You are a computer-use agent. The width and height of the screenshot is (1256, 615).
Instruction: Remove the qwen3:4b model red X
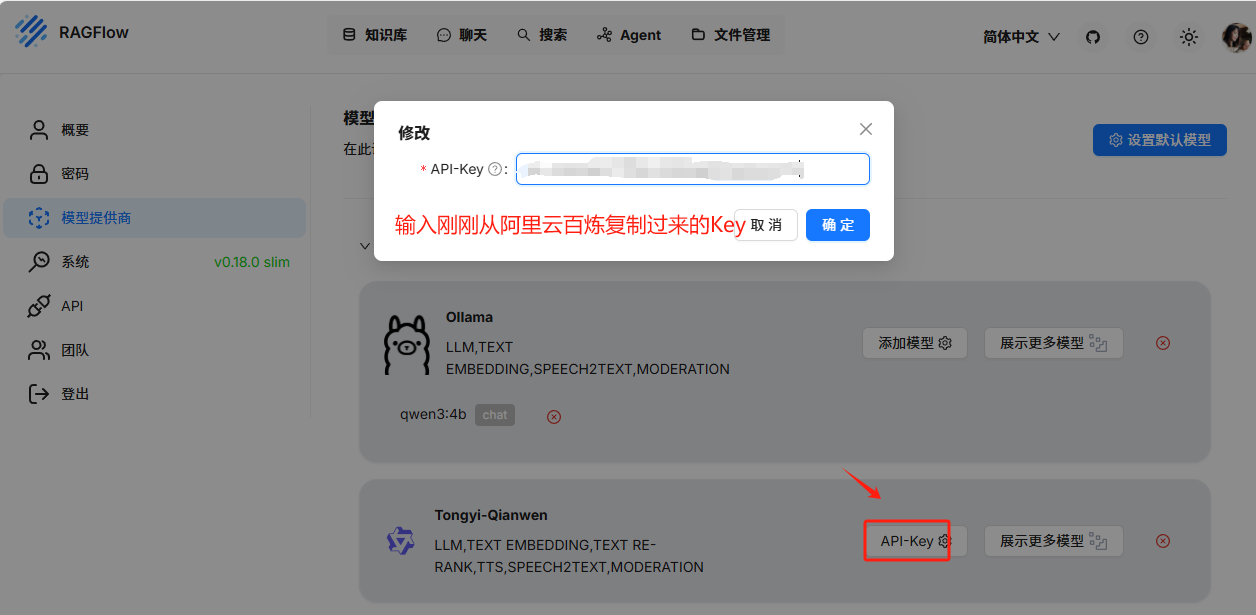[x=554, y=416]
